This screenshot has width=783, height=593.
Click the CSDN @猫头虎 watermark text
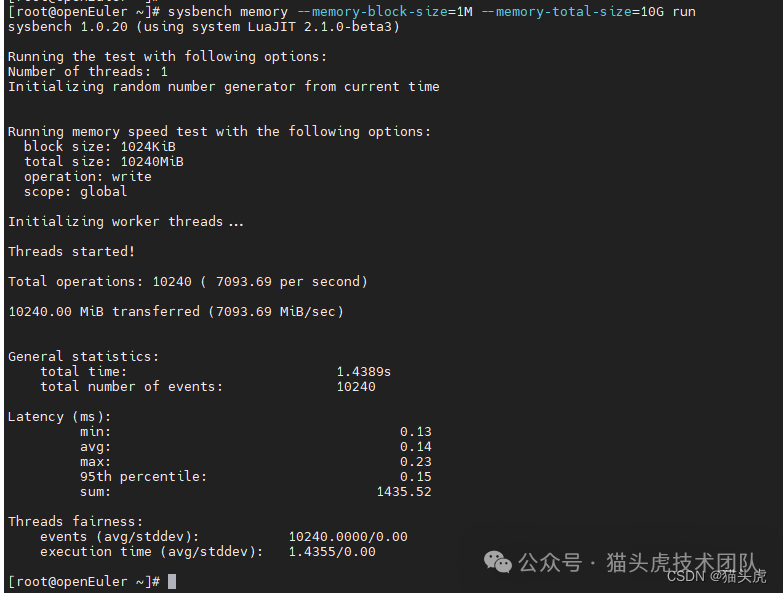pos(716,576)
